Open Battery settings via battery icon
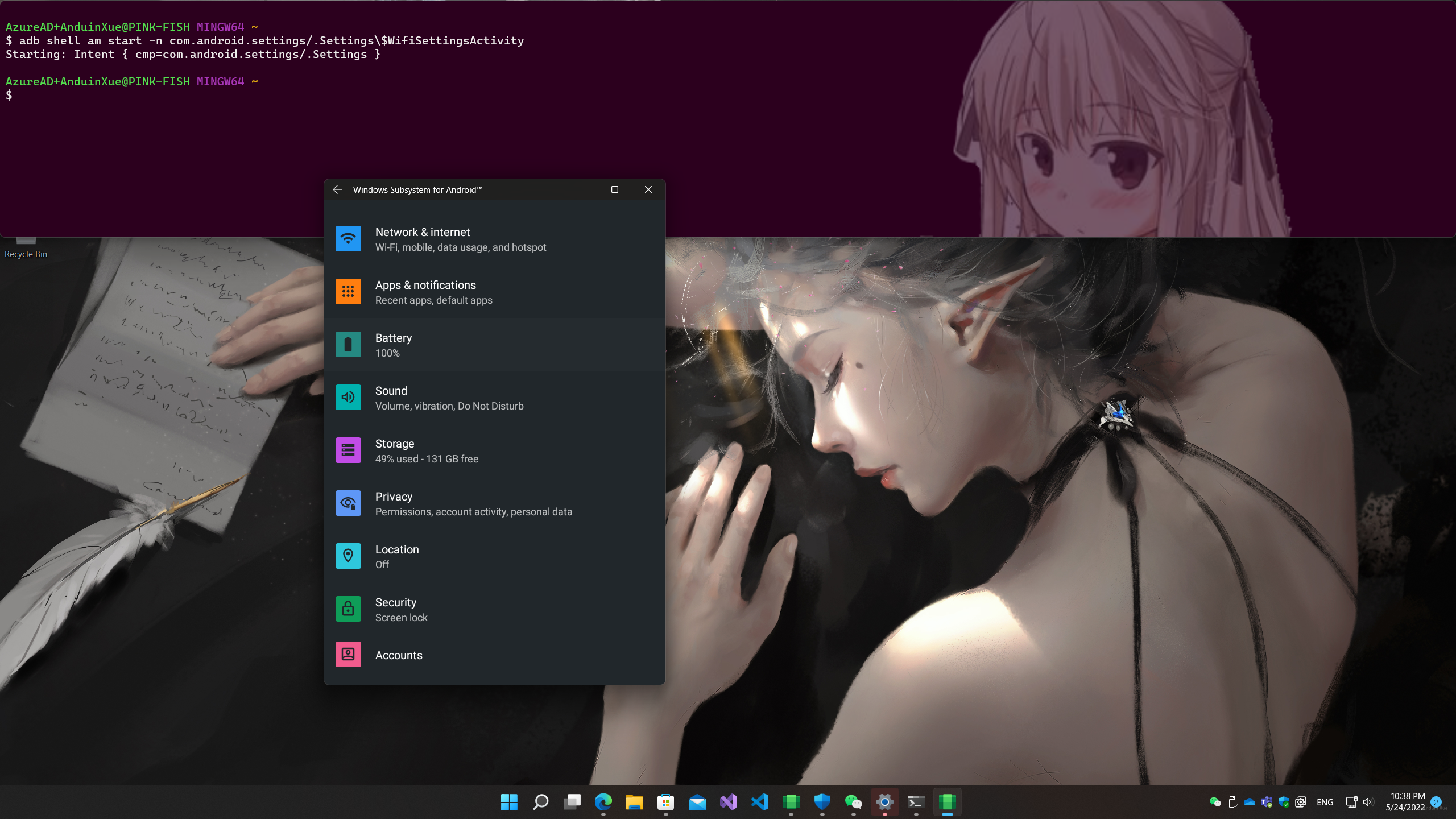This screenshot has height=819, width=1456. point(348,345)
